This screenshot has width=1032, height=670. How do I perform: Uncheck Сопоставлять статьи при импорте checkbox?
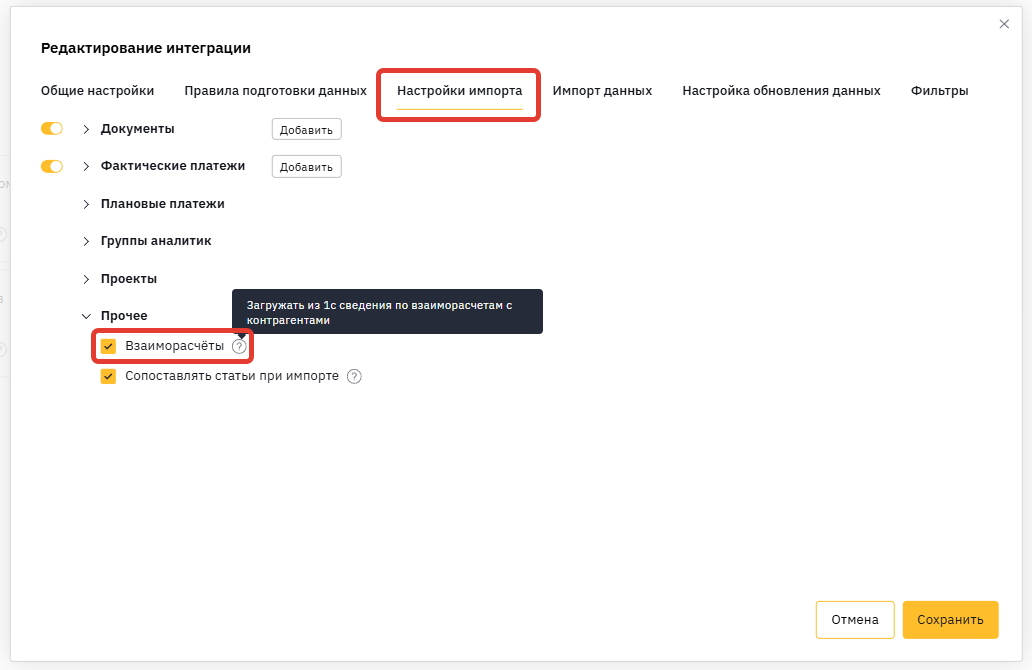[x=109, y=376]
